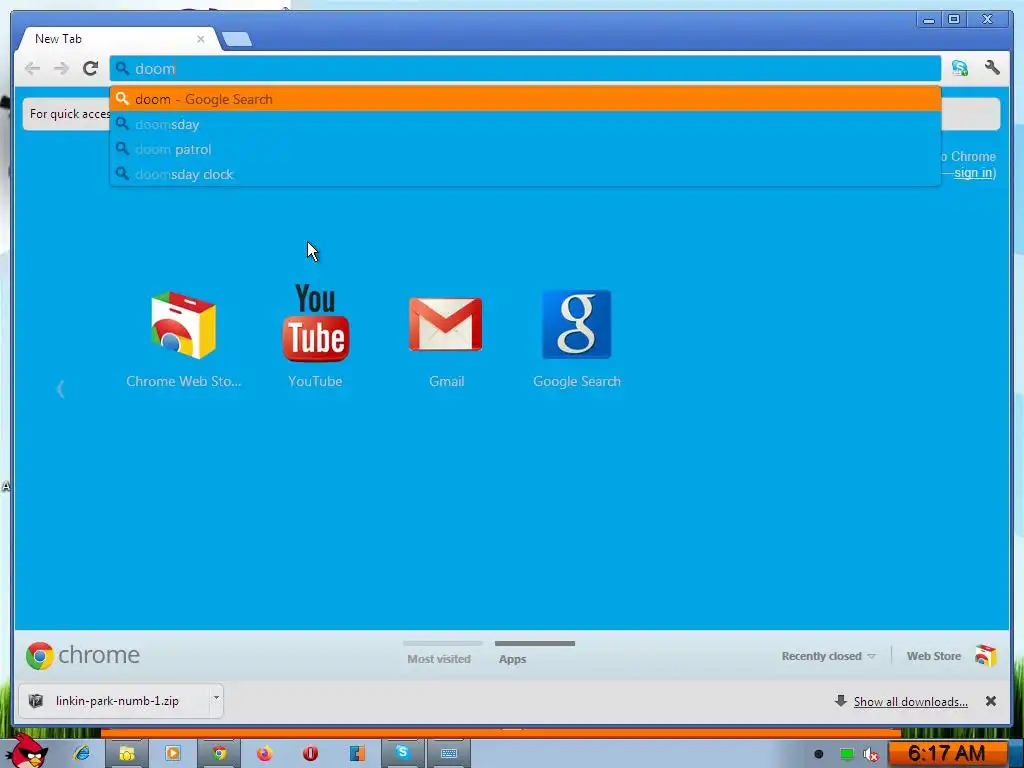
Task: Open Internet Explorer from the taskbar
Action: [x=82, y=753]
